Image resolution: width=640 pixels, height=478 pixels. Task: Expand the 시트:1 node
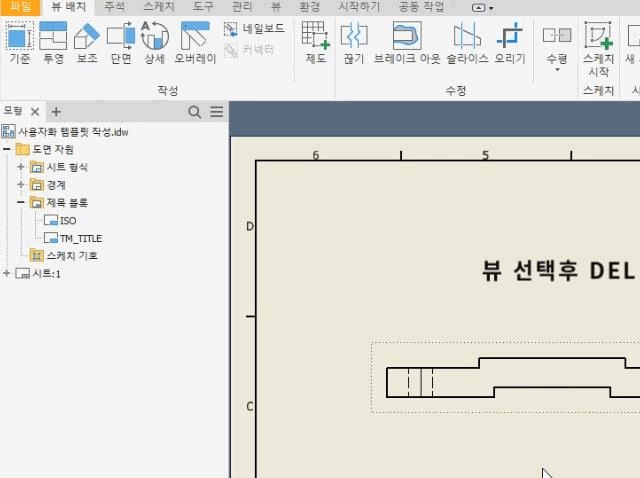click(x=7, y=273)
